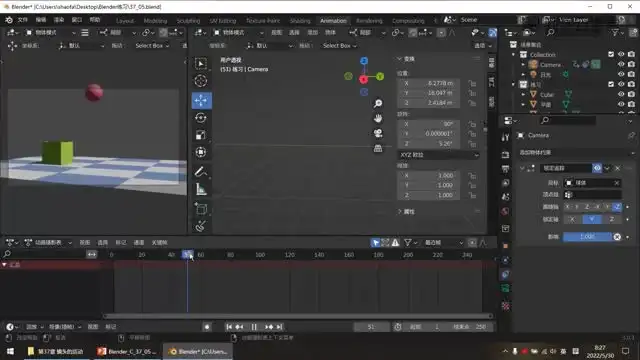Screen dimensions: 640x360
Task: Jump to the next keyframe
Action: click(269, 327)
